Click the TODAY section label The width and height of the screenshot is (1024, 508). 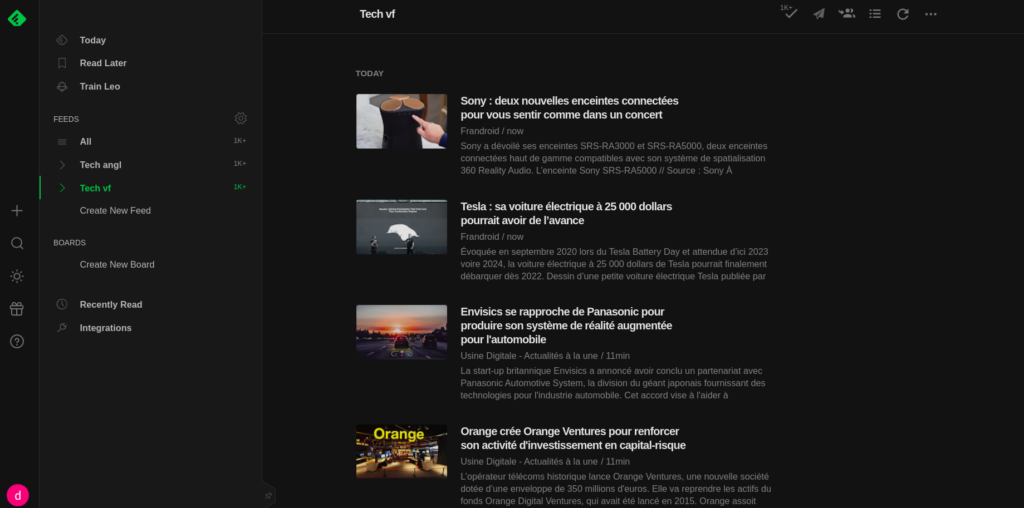(370, 74)
